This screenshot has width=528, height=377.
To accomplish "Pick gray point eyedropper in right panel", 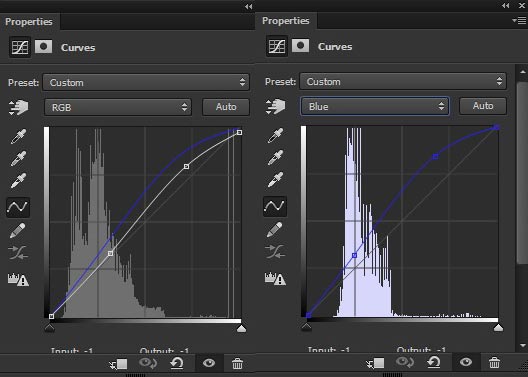I will [275, 158].
